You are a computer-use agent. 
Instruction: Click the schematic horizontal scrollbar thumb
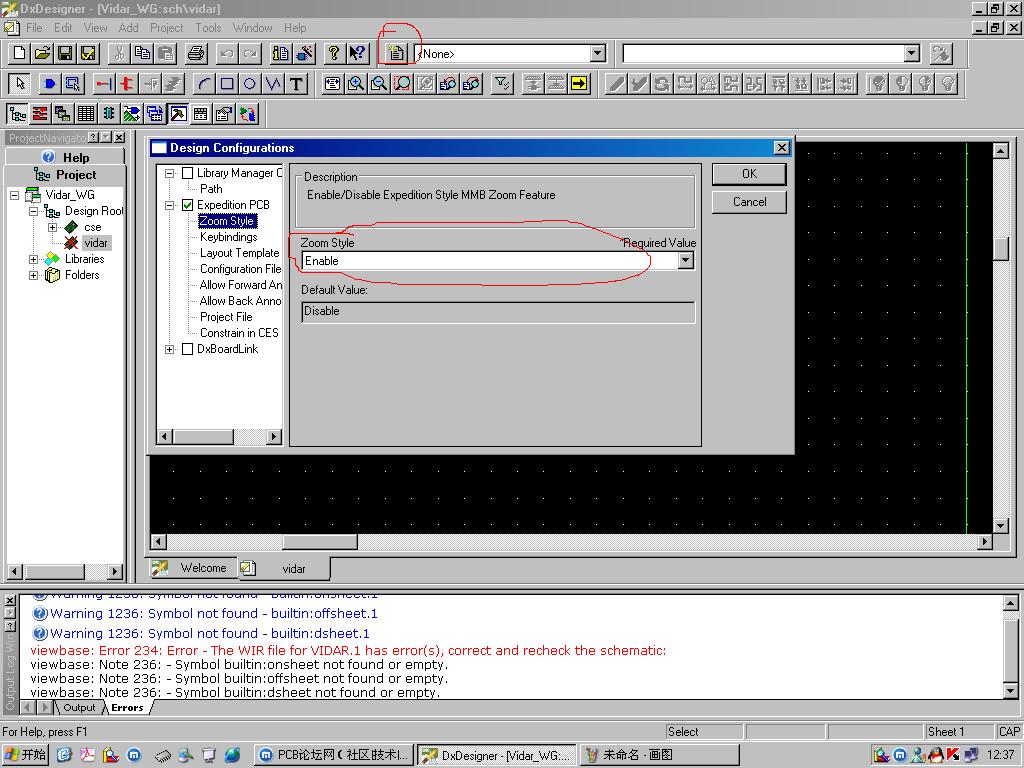point(320,541)
